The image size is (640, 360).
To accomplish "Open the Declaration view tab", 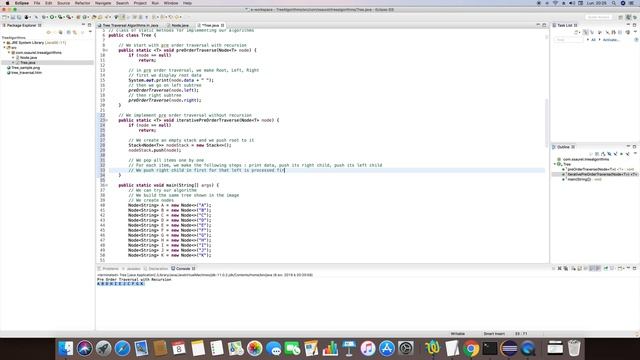I will point(156,269).
